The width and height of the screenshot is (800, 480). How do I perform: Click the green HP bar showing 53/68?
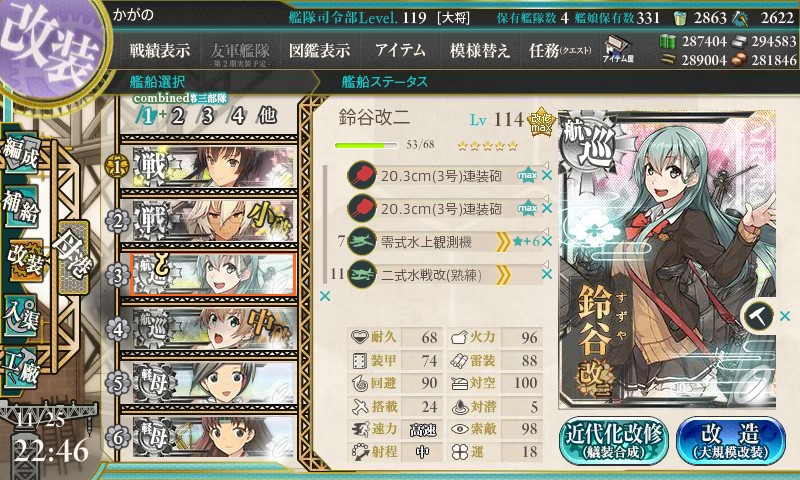click(x=366, y=145)
